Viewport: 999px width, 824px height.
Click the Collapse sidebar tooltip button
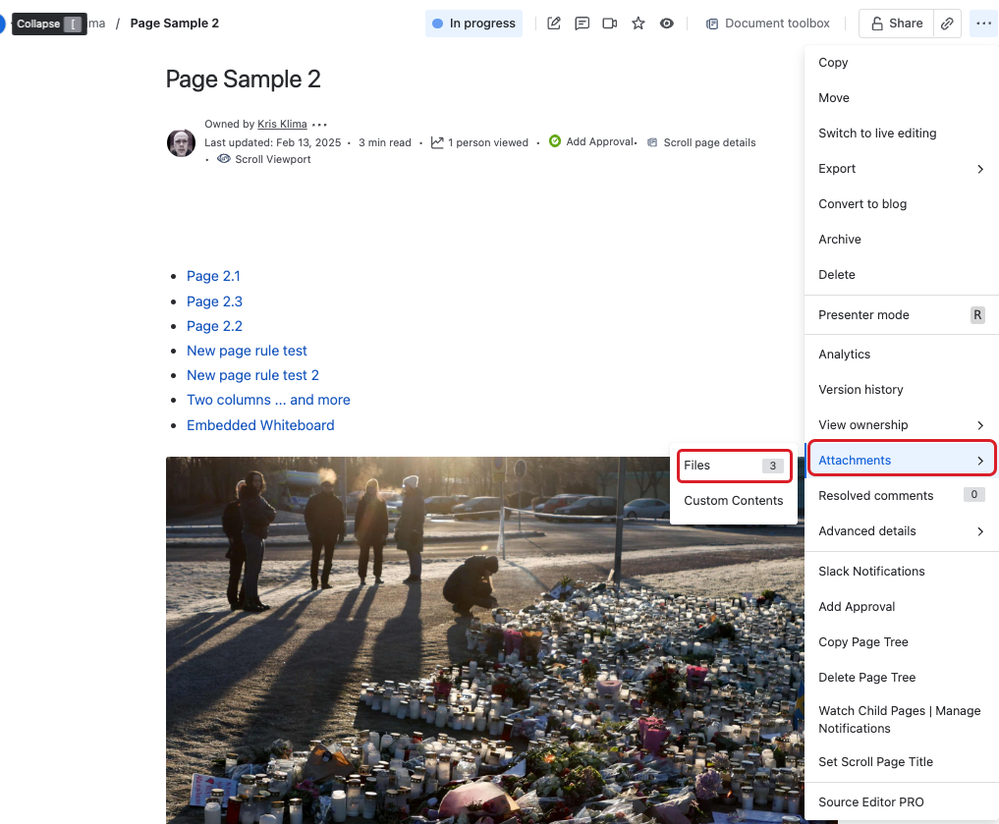coord(49,24)
